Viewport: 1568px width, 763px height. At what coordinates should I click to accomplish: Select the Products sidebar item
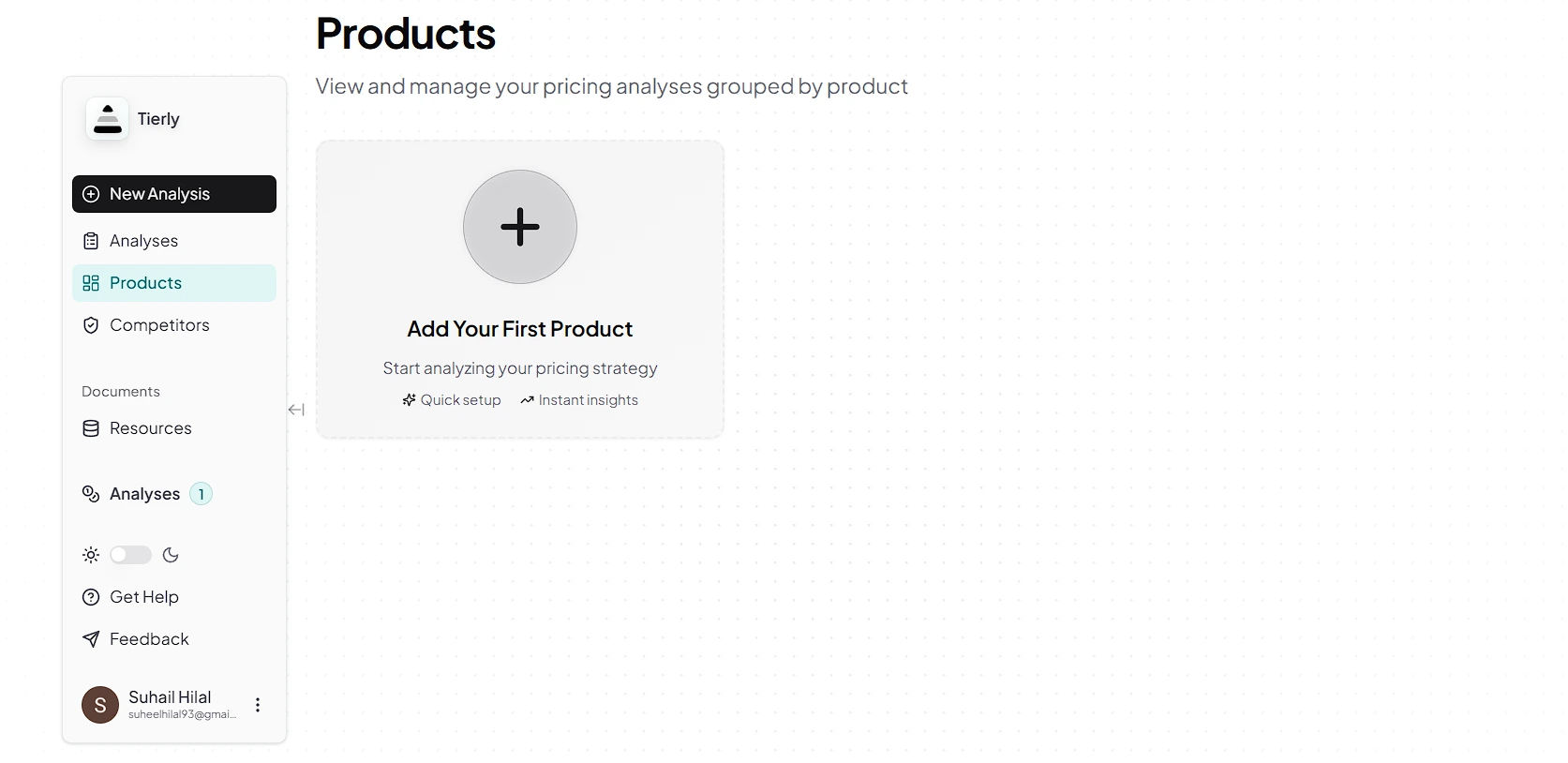[x=146, y=283]
